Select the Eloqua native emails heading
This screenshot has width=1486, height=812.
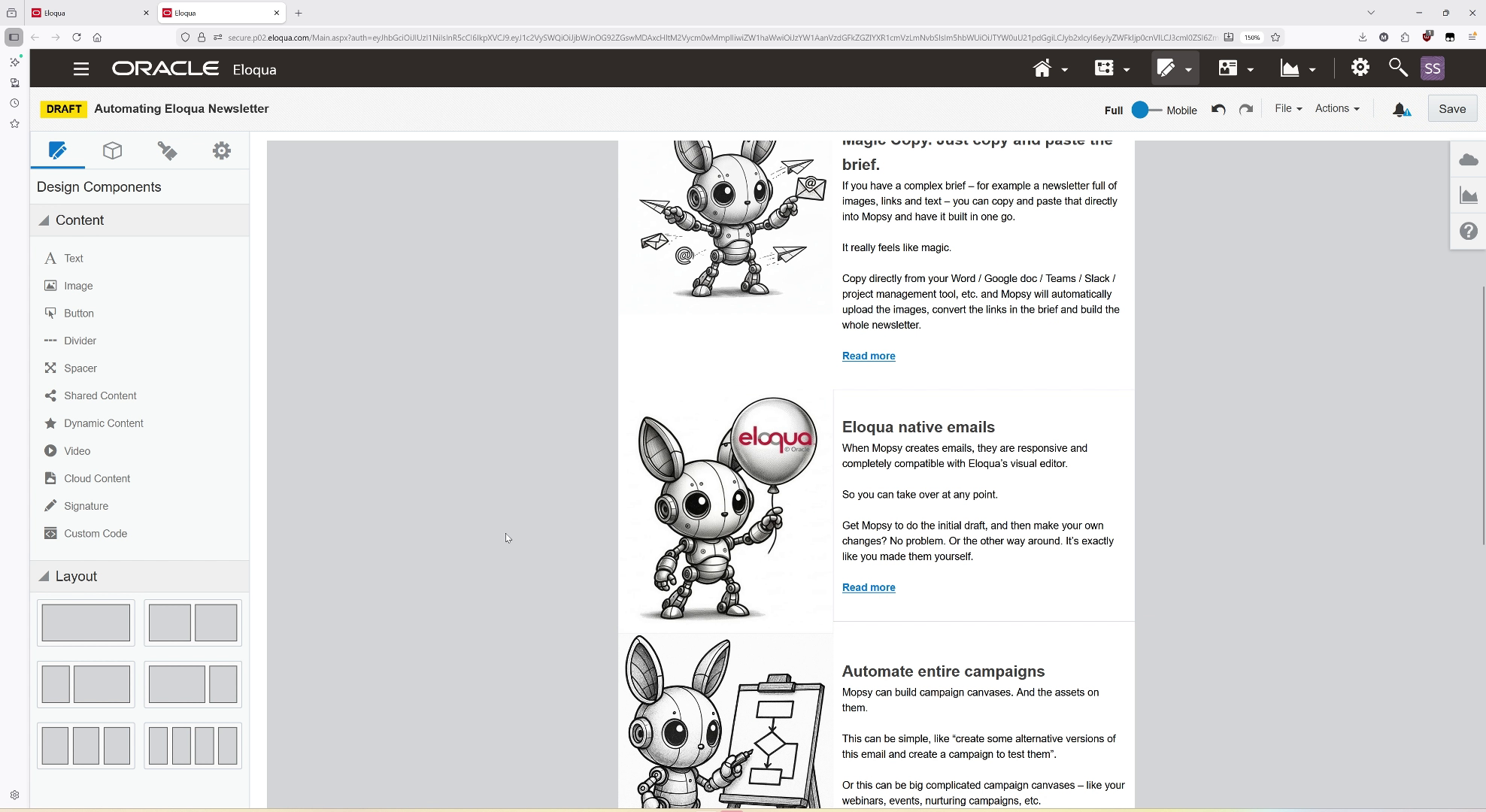pos(918,427)
